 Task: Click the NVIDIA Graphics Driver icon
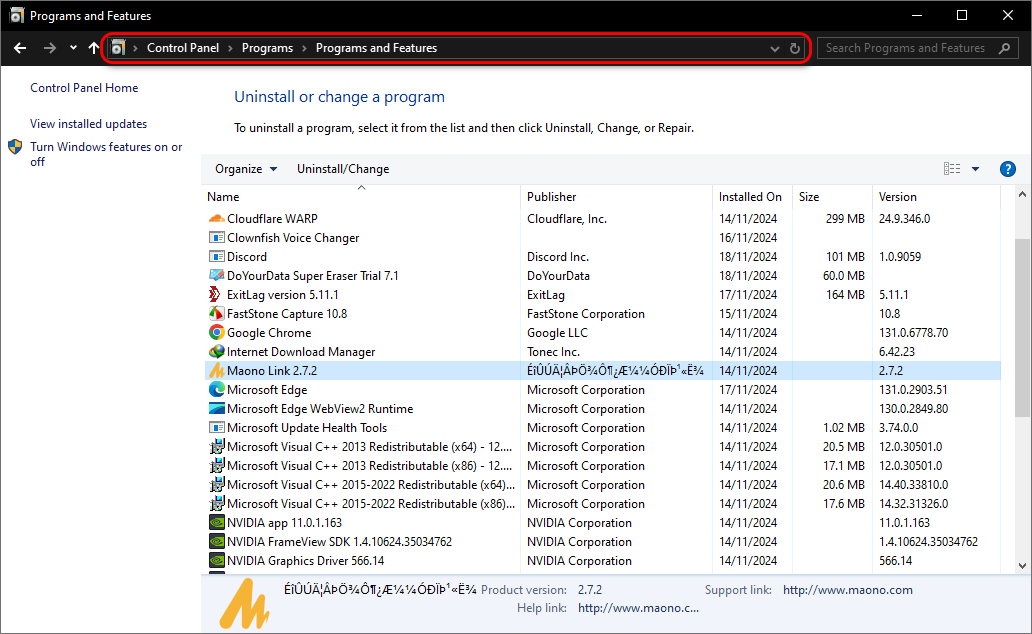217,561
